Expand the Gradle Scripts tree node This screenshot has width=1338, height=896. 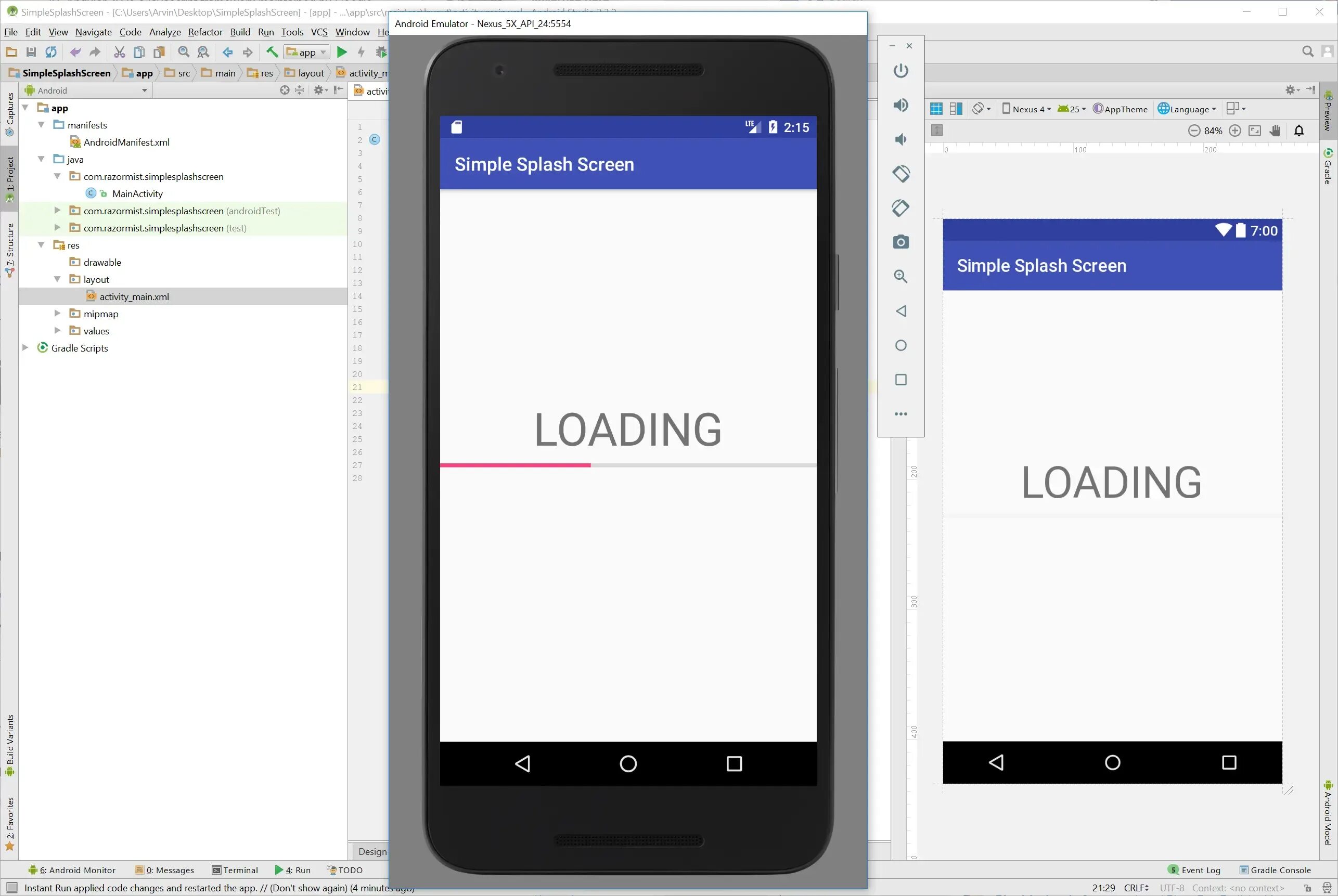click(25, 347)
